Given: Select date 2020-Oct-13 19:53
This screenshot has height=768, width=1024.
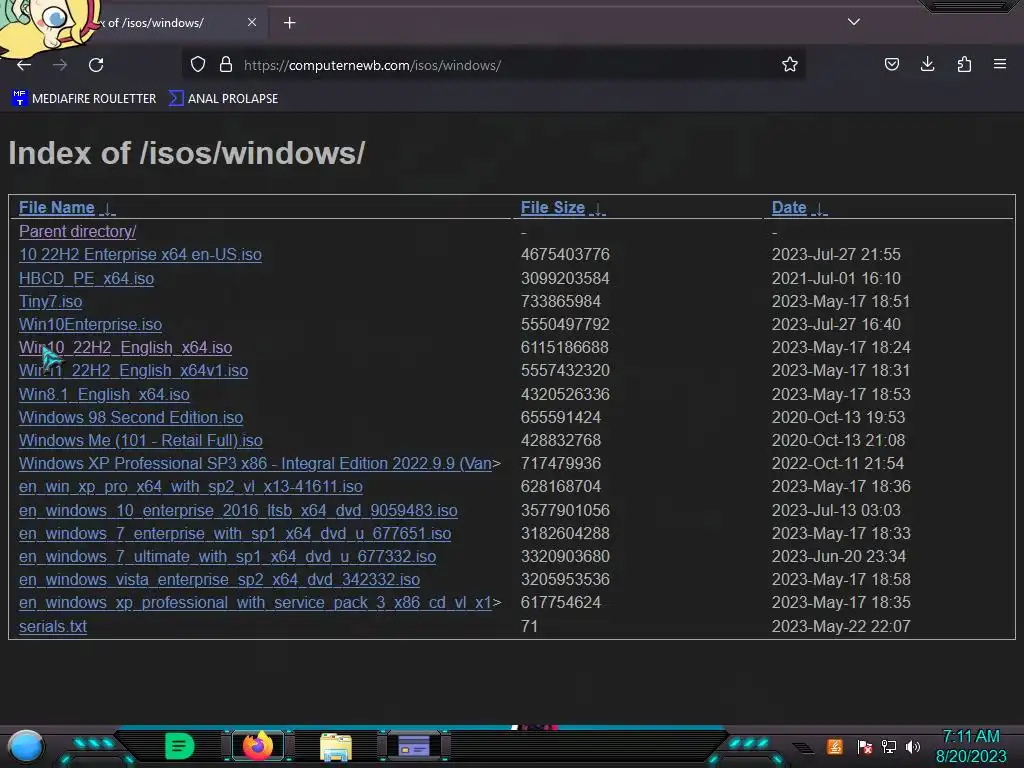Looking at the screenshot, I should (x=839, y=417).
